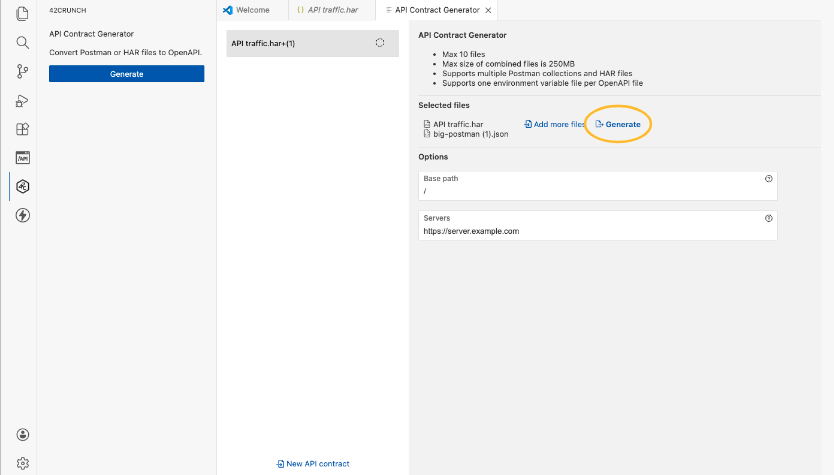Close the API Contract Generator tab

point(488,10)
